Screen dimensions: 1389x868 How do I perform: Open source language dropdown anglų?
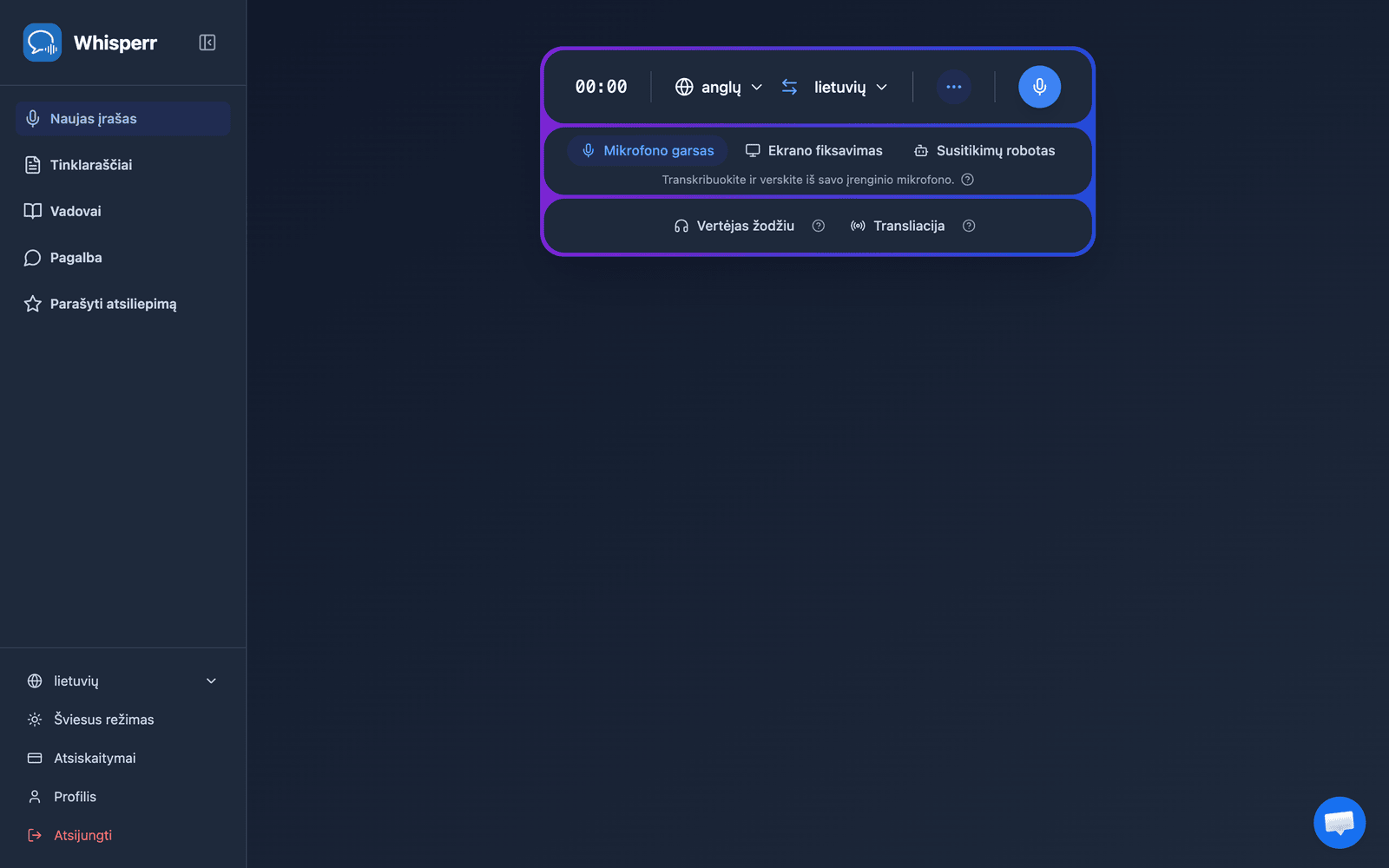click(x=719, y=87)
